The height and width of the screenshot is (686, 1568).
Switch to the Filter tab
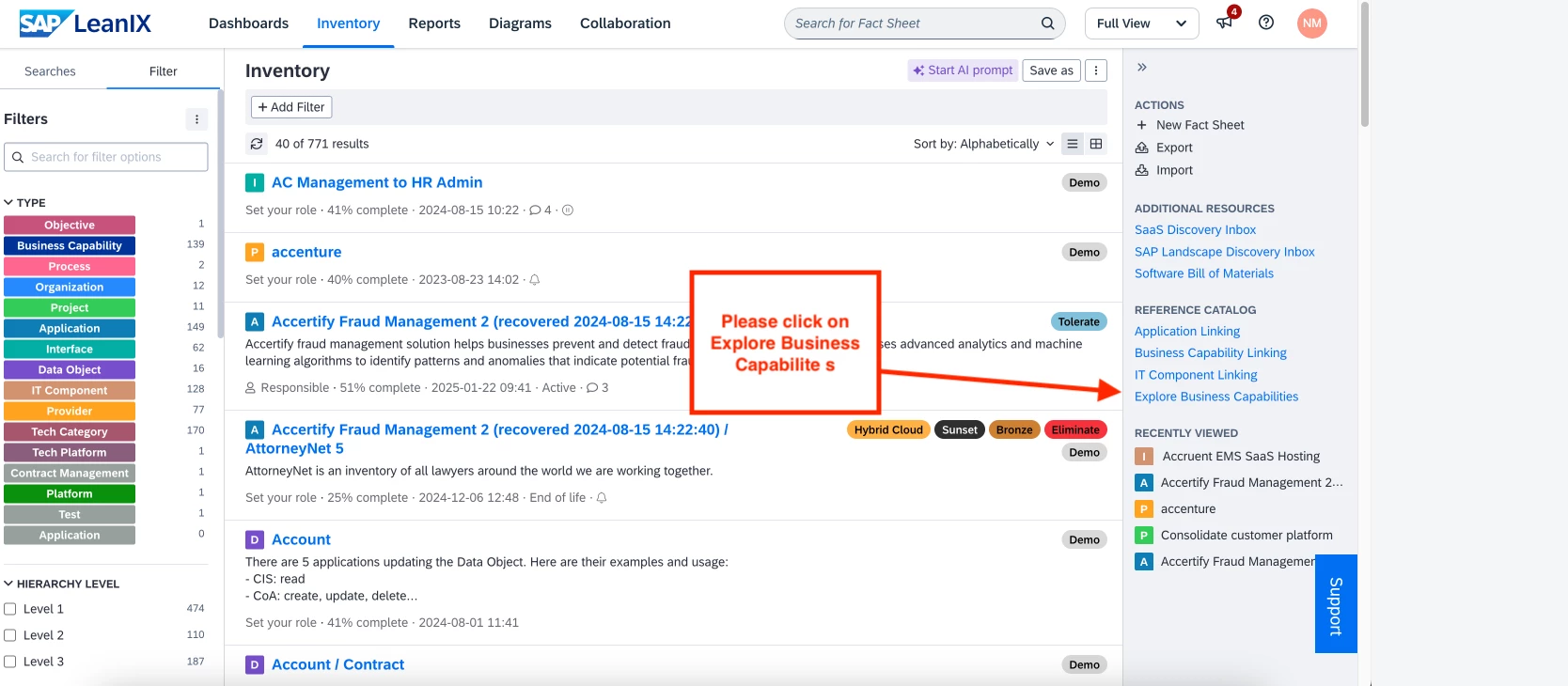click(164, 71)
